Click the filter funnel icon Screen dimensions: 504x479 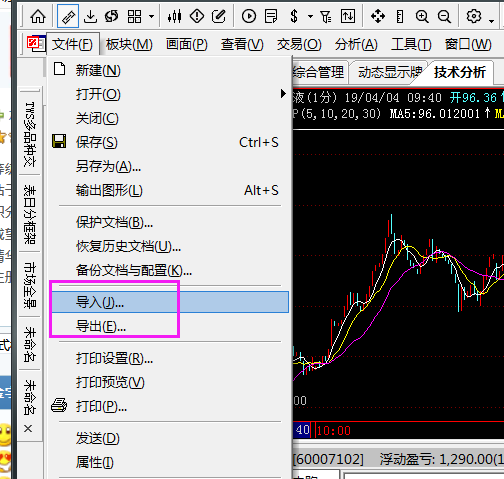pos(326,16)
